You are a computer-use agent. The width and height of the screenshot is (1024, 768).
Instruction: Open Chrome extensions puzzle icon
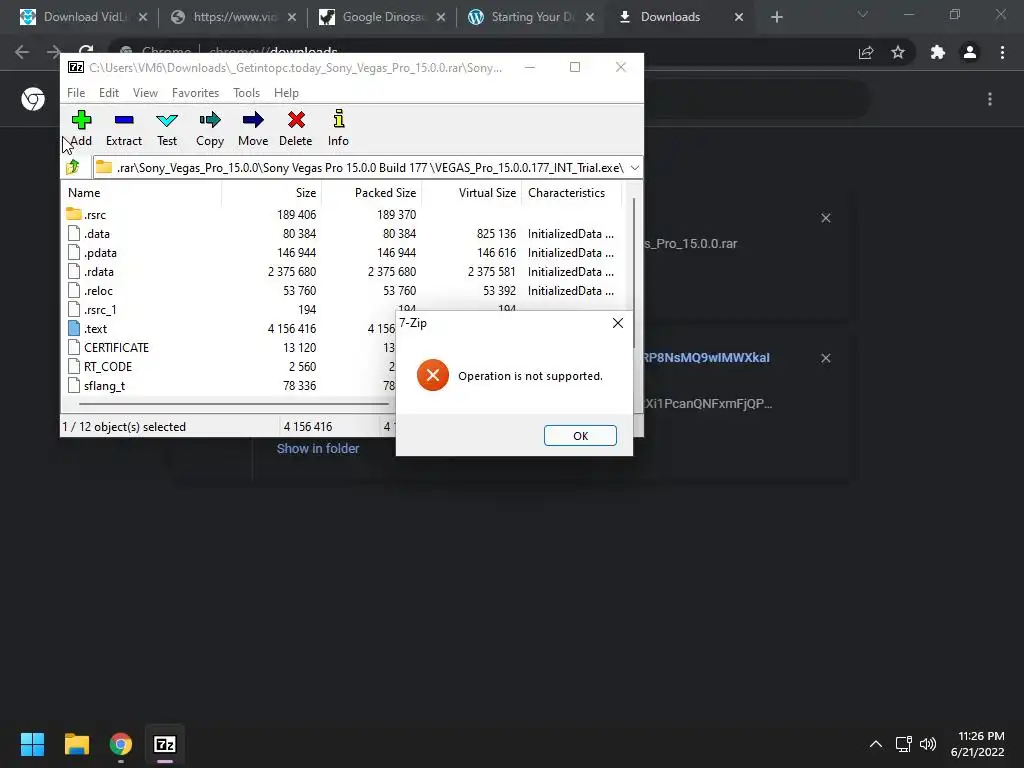coord(938,52)
